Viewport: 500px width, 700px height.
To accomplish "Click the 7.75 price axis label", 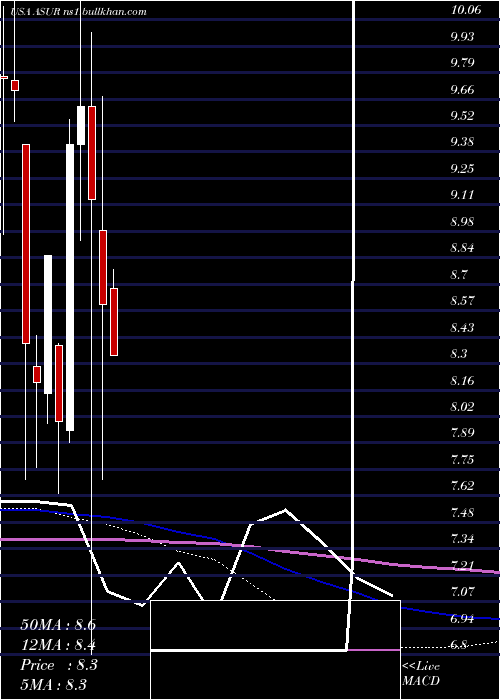I will tap(462, 459).
